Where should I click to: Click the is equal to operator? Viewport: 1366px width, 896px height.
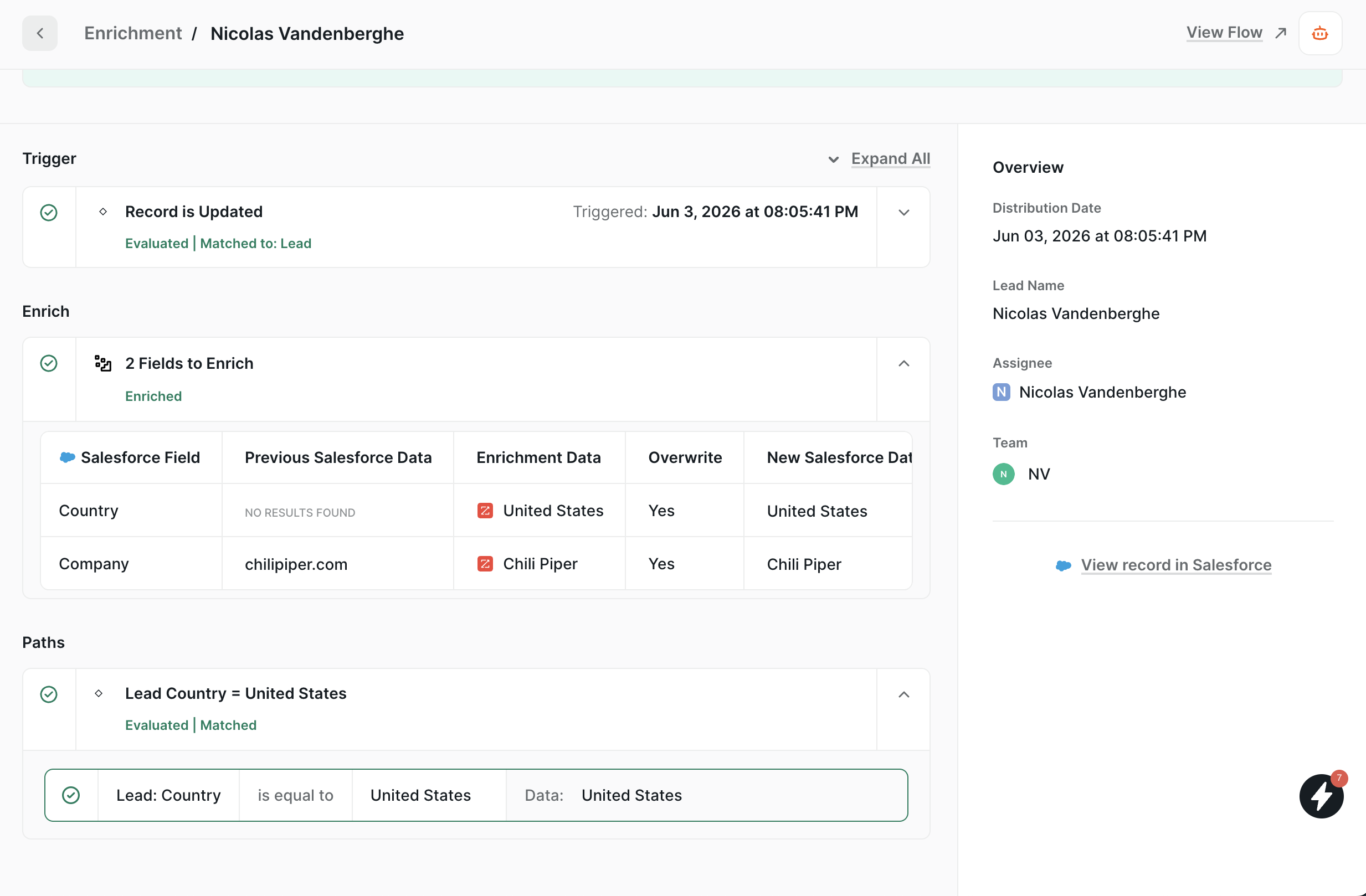(x=295, y=796)
